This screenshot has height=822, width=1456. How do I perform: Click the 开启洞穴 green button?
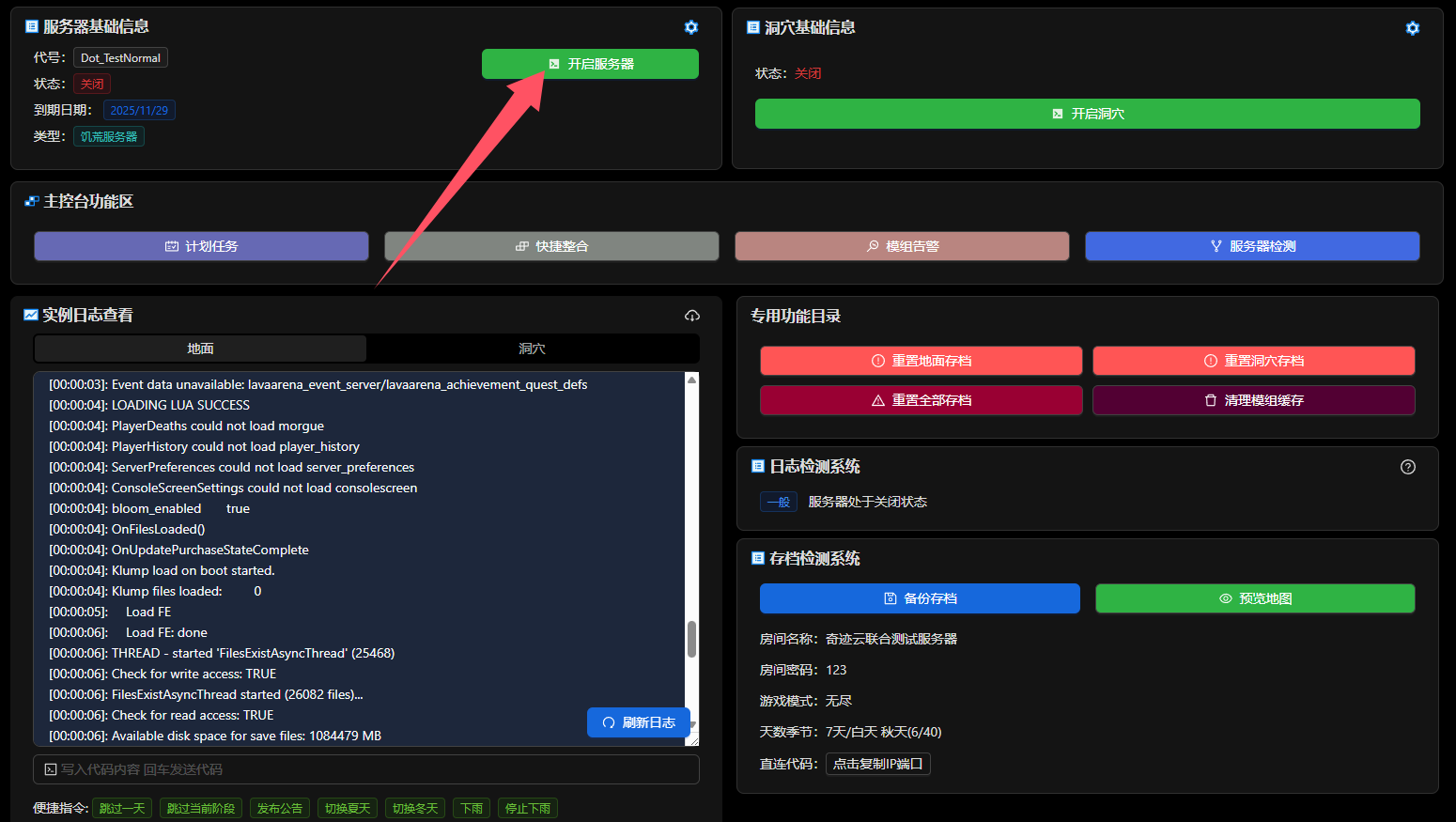(x=1088, y=114)
